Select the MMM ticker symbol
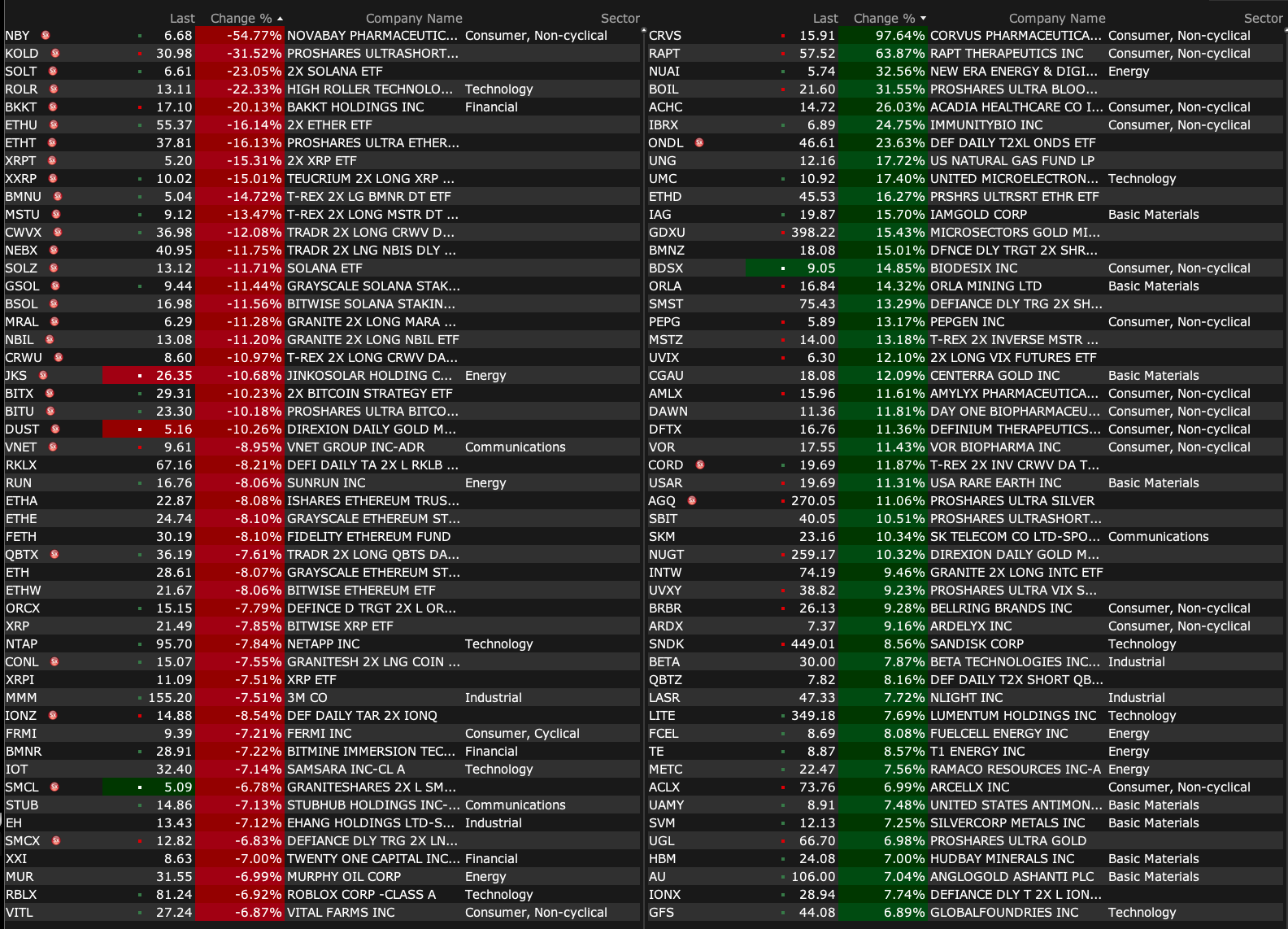The width and height of the screenshot is (1288, 929). (x=21, y=697)
